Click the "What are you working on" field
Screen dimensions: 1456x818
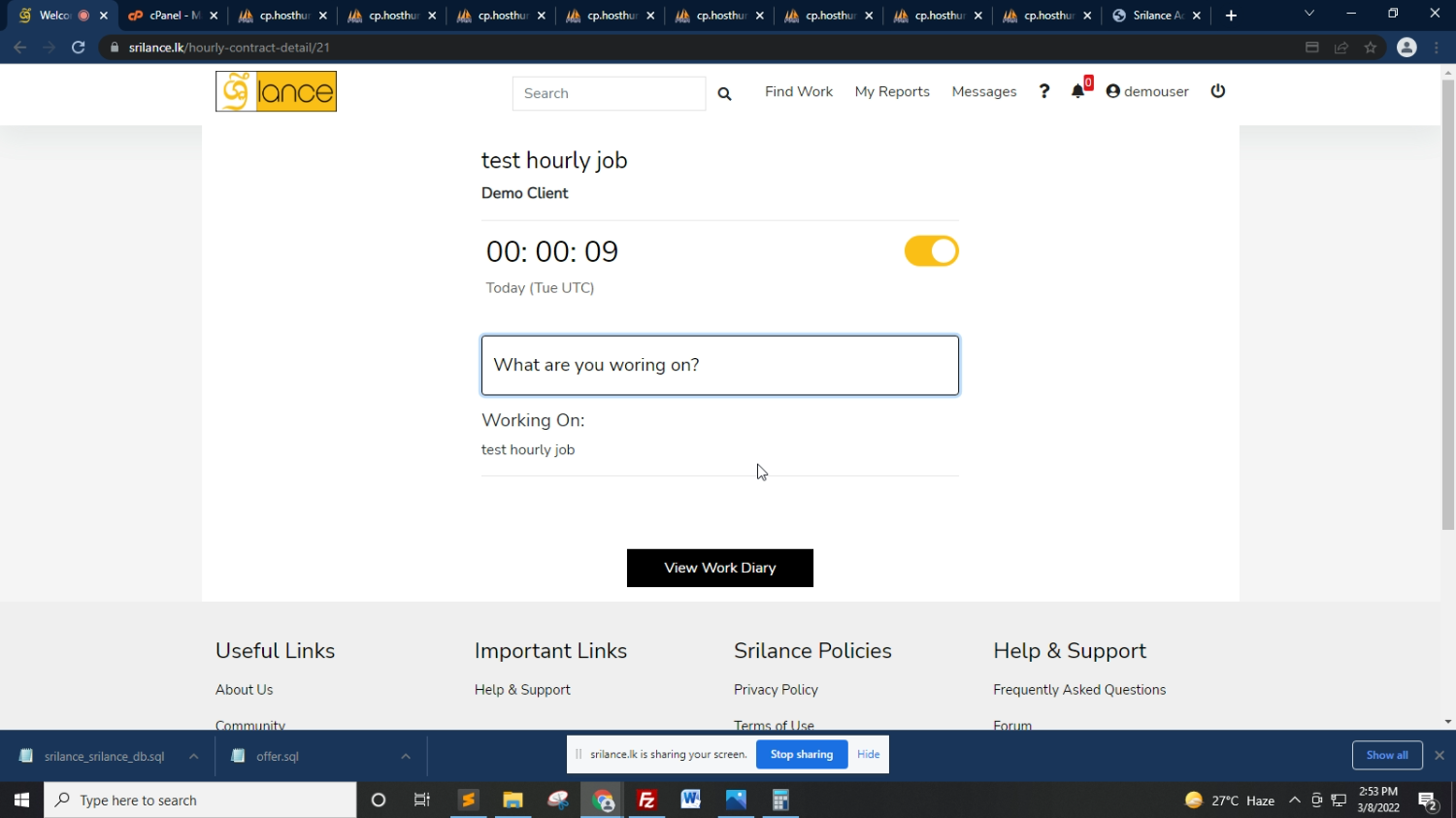tap(719, 366)
